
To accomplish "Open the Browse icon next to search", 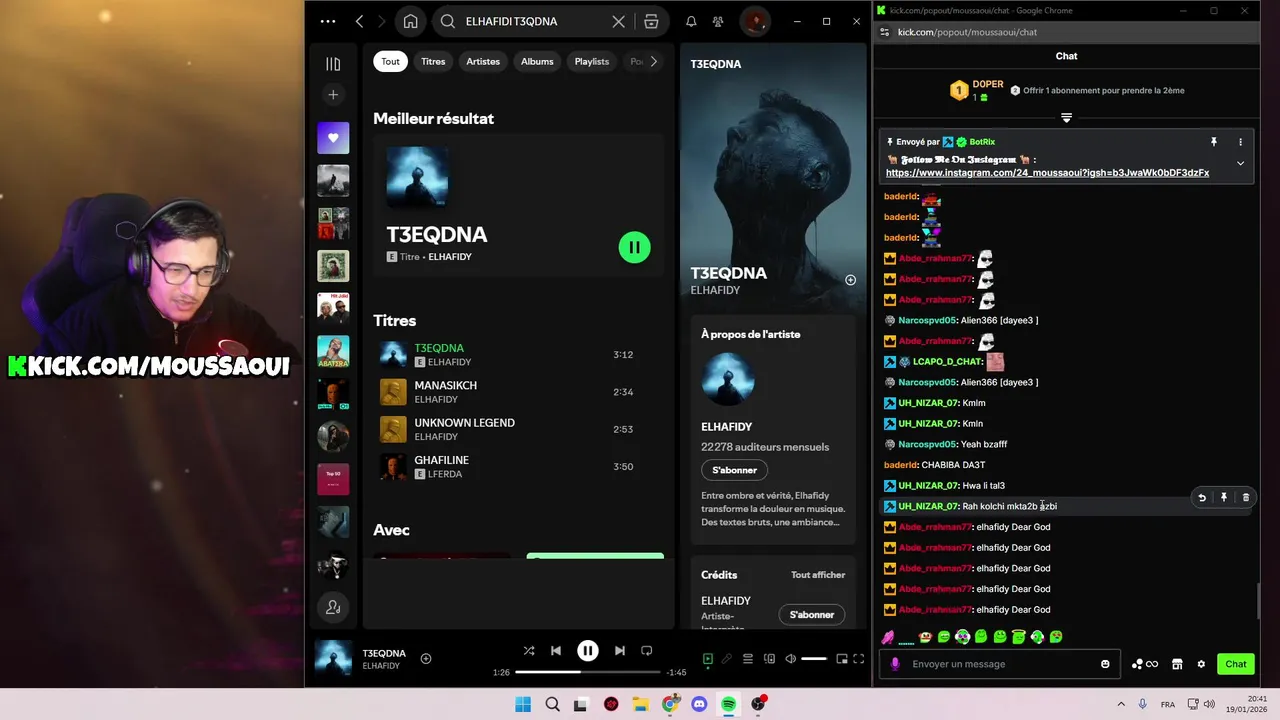I will click(x=651, y=21).
